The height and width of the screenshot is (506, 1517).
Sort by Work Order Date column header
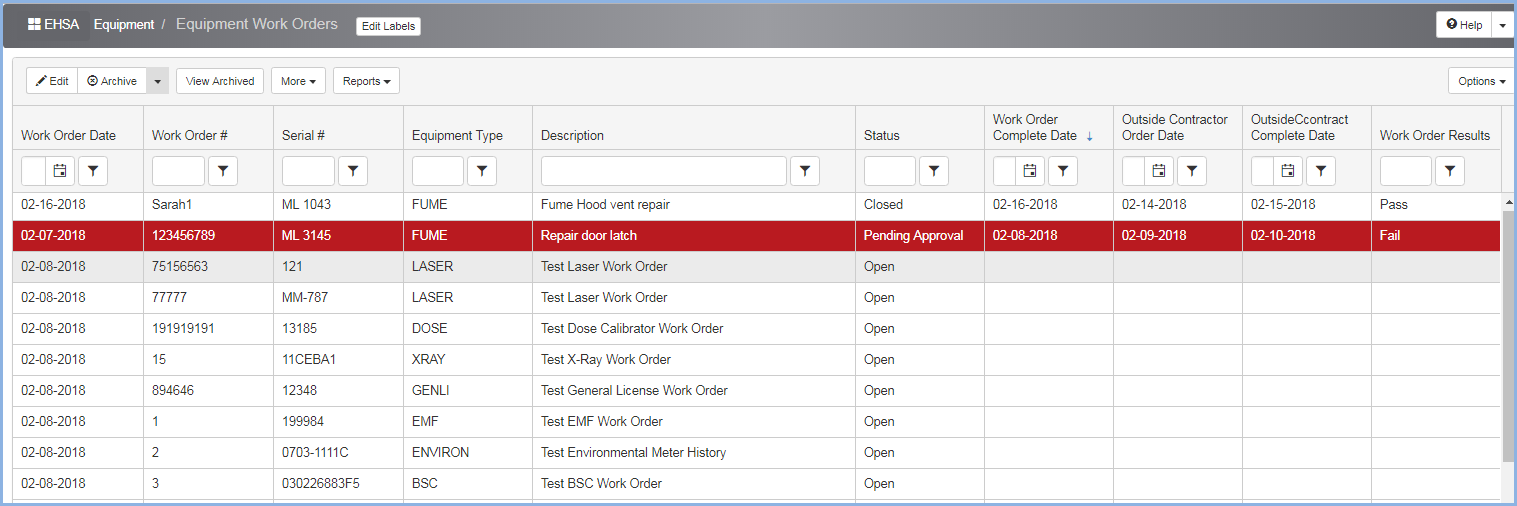point(68,136)
